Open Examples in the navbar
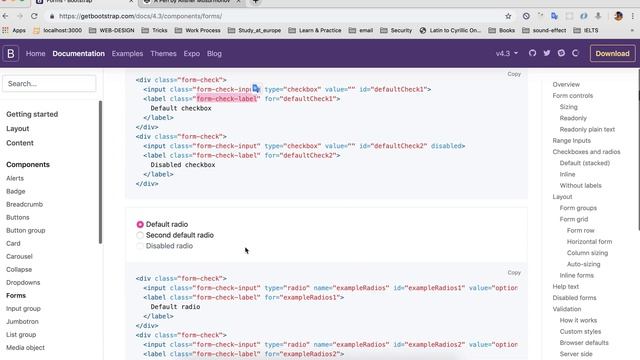Screen dimensions: 640x360 tap(127, 53)
